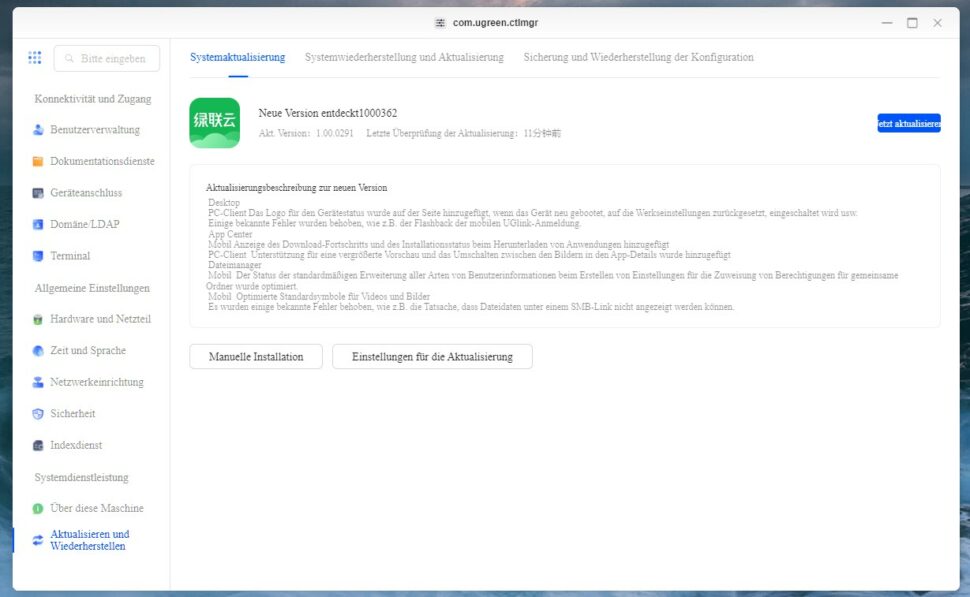
Task: Open Systemwiederherstellung und Aktualisierung tab
Action: [x=404, y=57]
